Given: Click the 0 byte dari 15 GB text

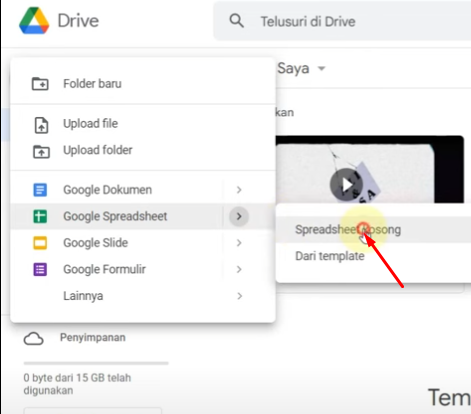Looking at the screenshot, I should click(77, 384).
